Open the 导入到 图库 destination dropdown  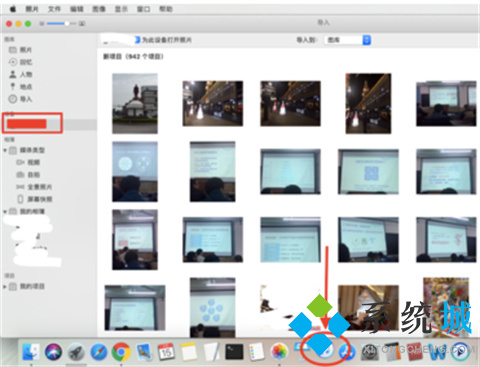click(347, 40)
